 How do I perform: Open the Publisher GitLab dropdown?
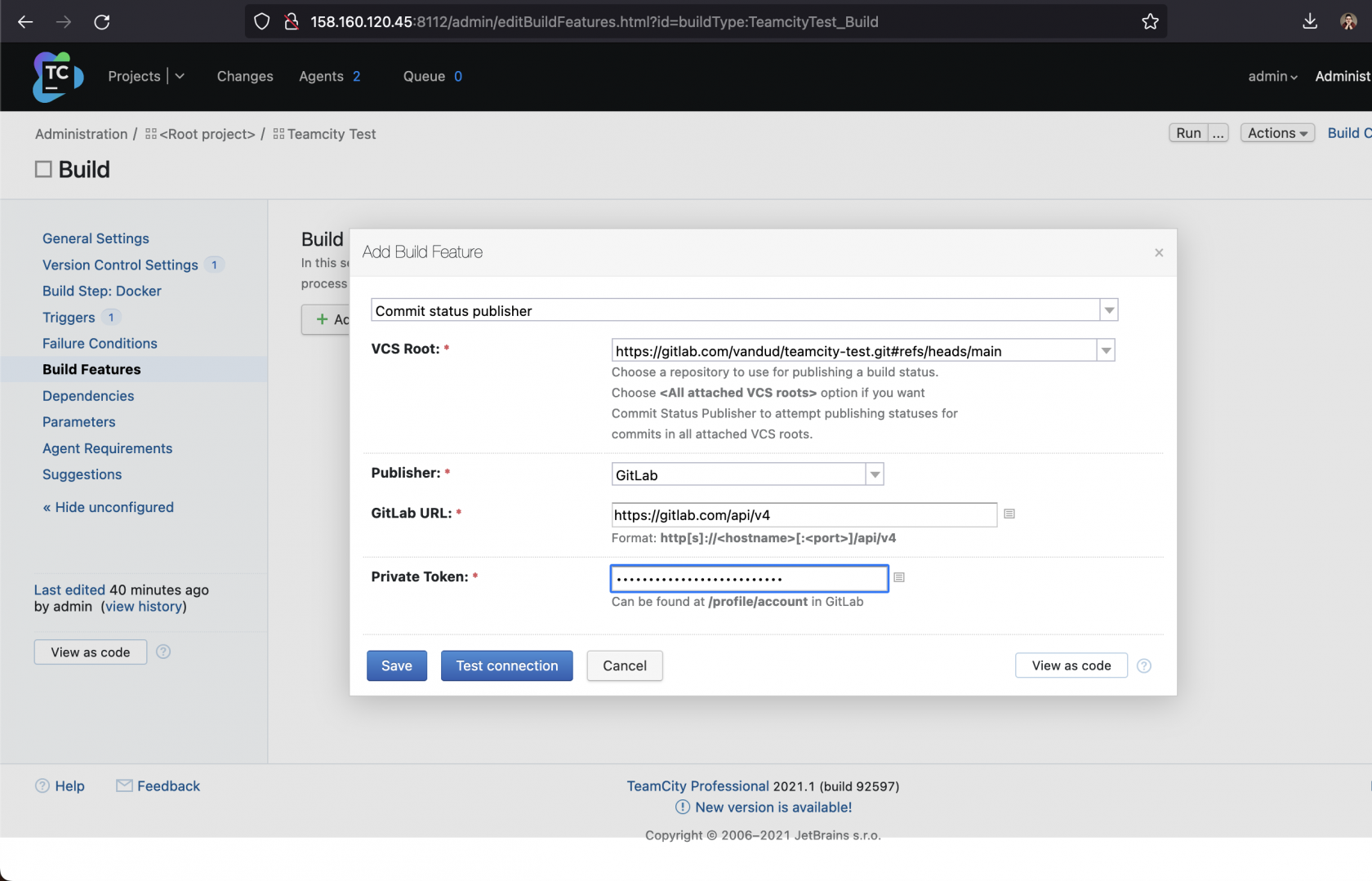[875, 474]
